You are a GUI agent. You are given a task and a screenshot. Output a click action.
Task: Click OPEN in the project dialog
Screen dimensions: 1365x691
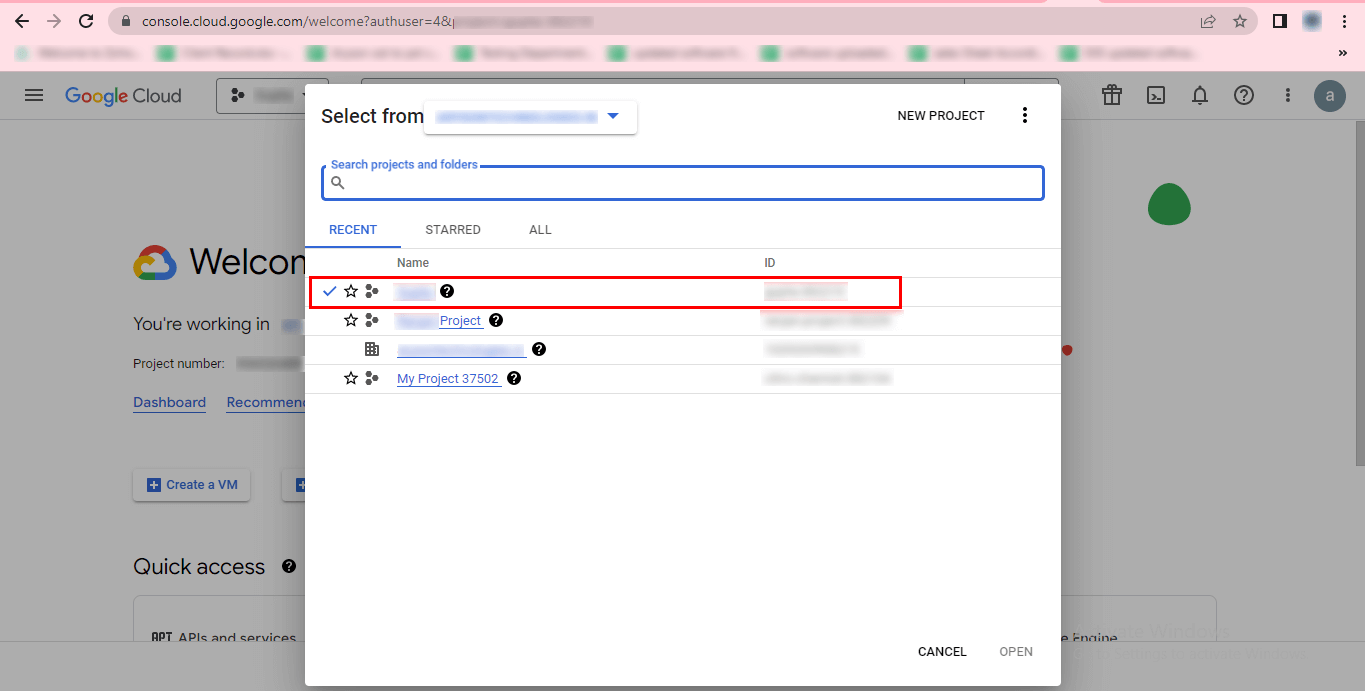point(1016,652)
